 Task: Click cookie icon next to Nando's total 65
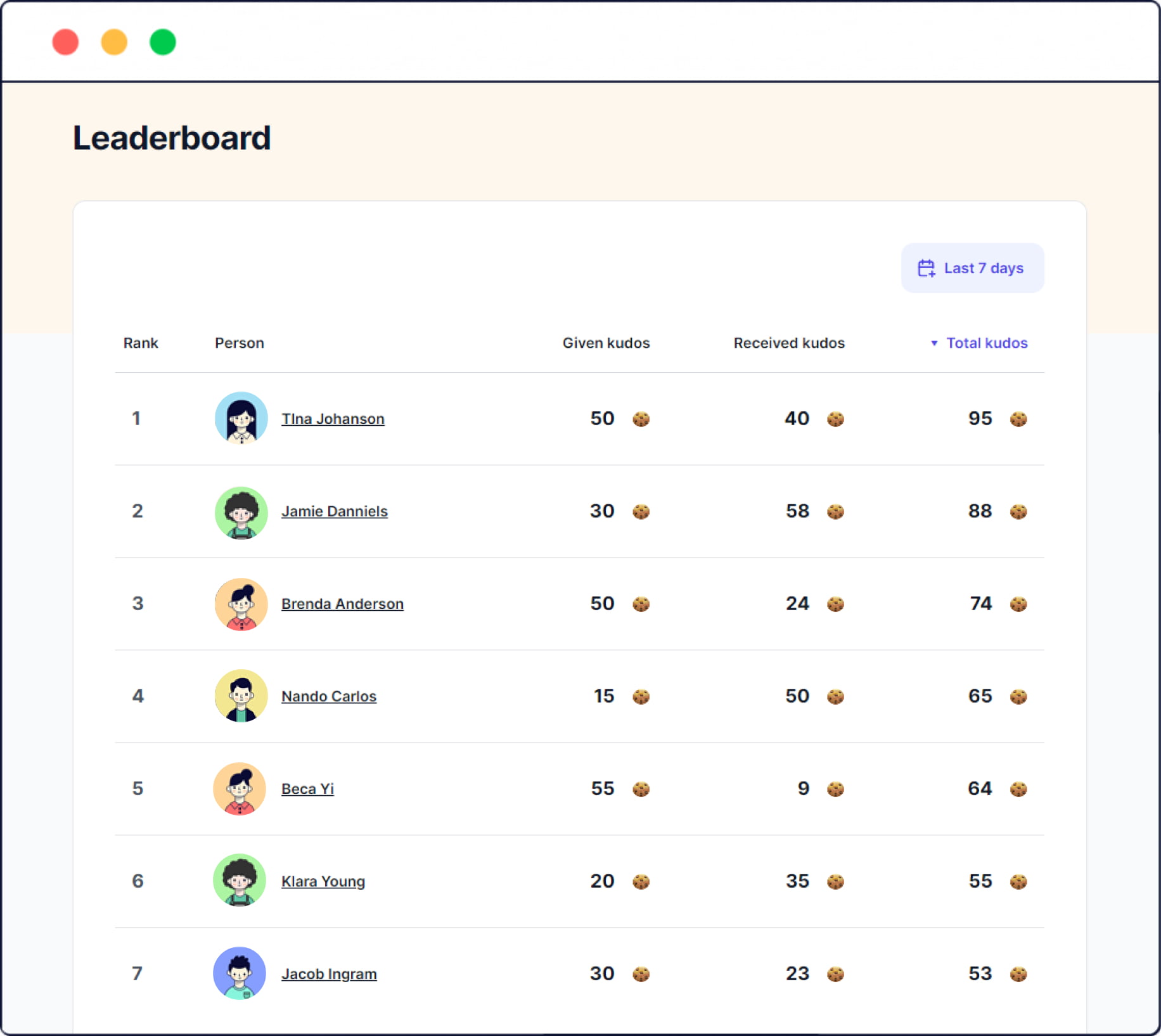pyautogui.click(x=1018, y=696)
